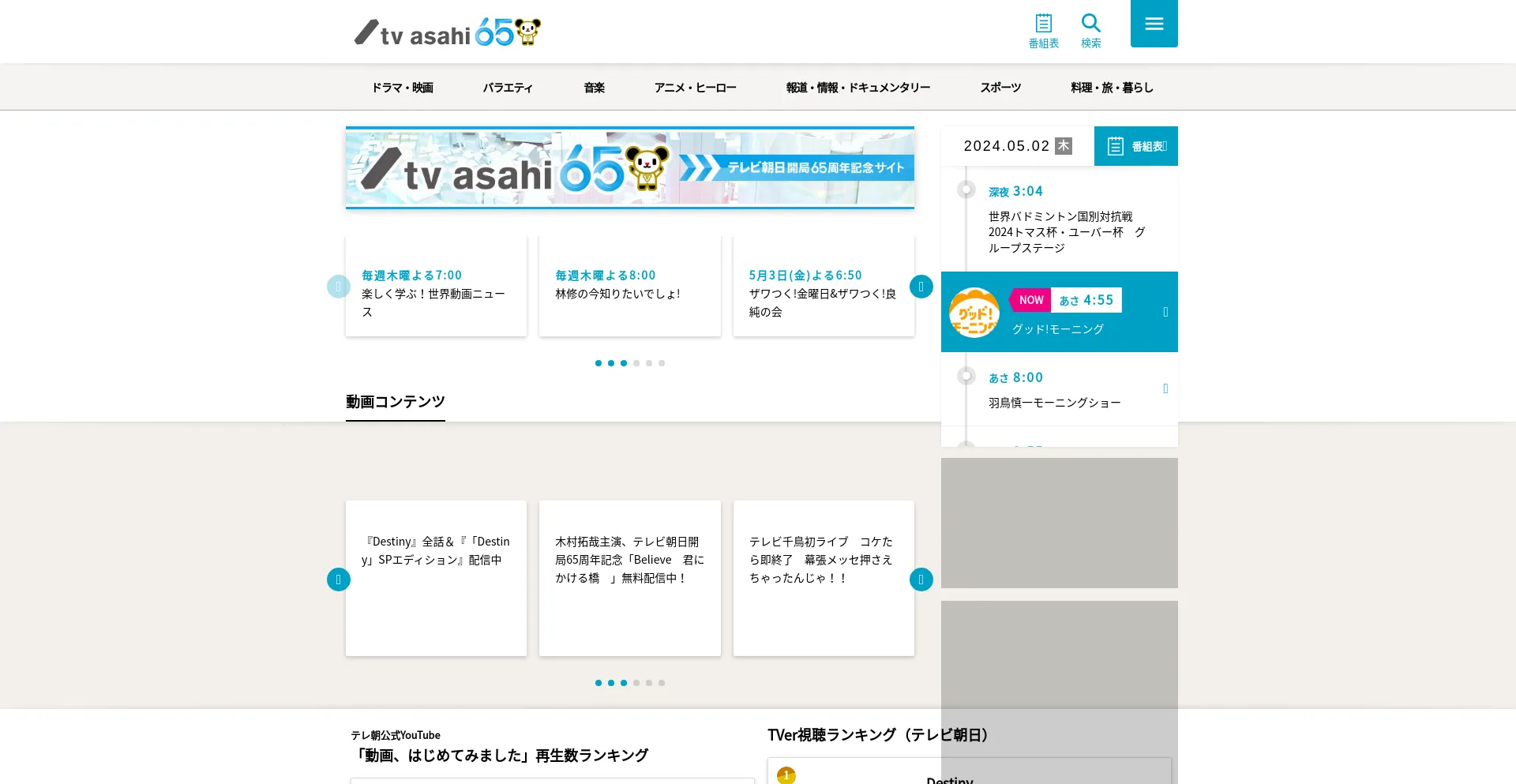Select second dot of 動画コンテンツ carousel
Image resolution: width=1516 pixels, height=784 pixels.
611,683
